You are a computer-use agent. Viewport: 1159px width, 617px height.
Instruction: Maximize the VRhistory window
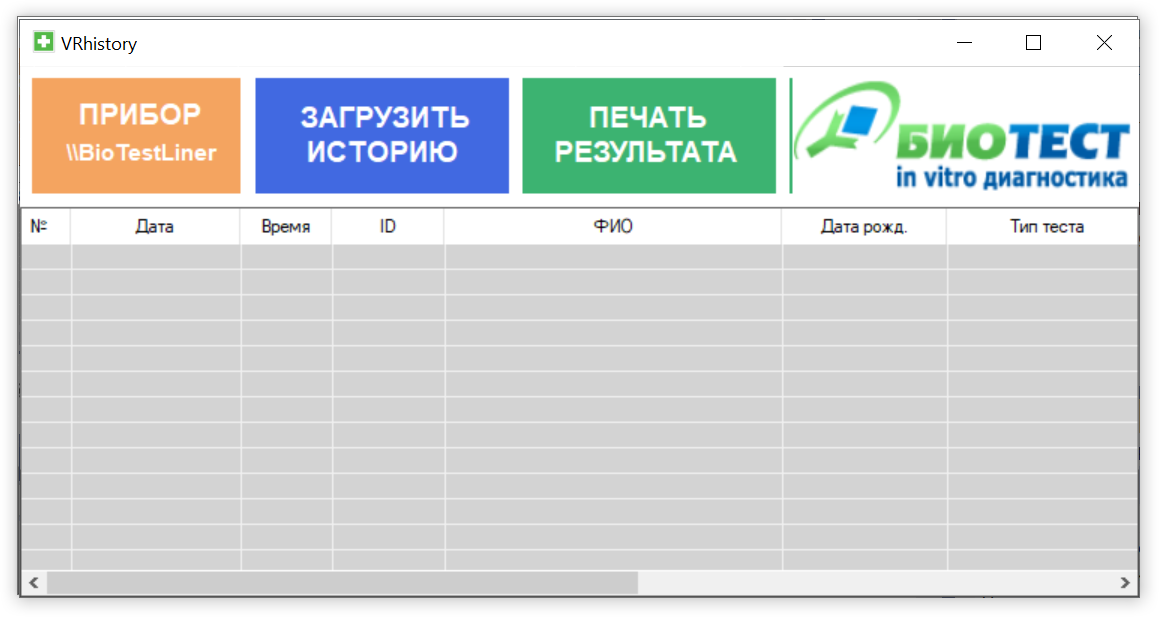pos(1033,43)
